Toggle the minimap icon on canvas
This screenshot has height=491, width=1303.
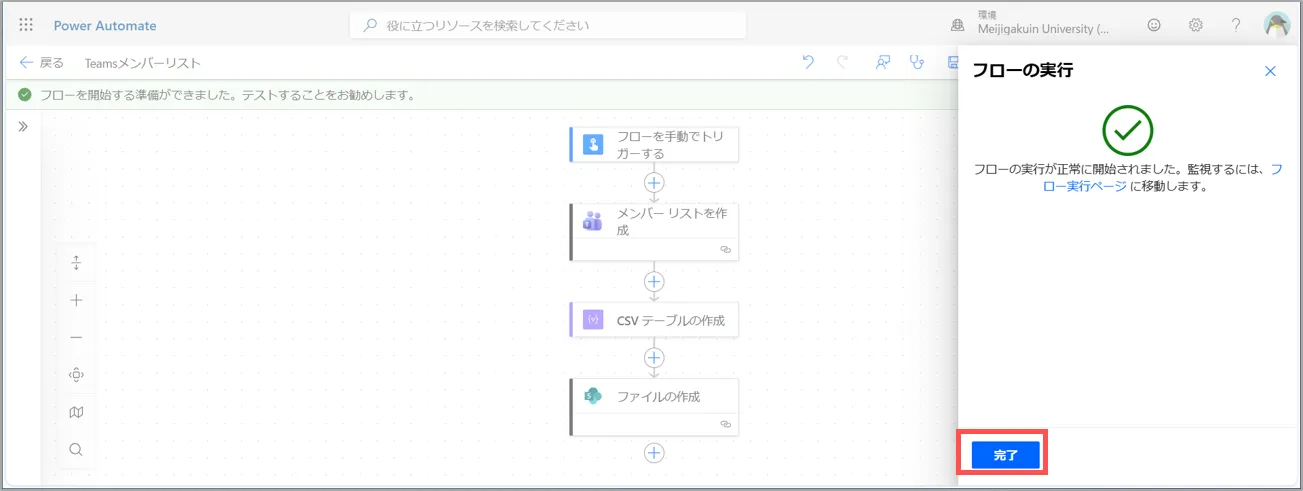click(76, 412)
